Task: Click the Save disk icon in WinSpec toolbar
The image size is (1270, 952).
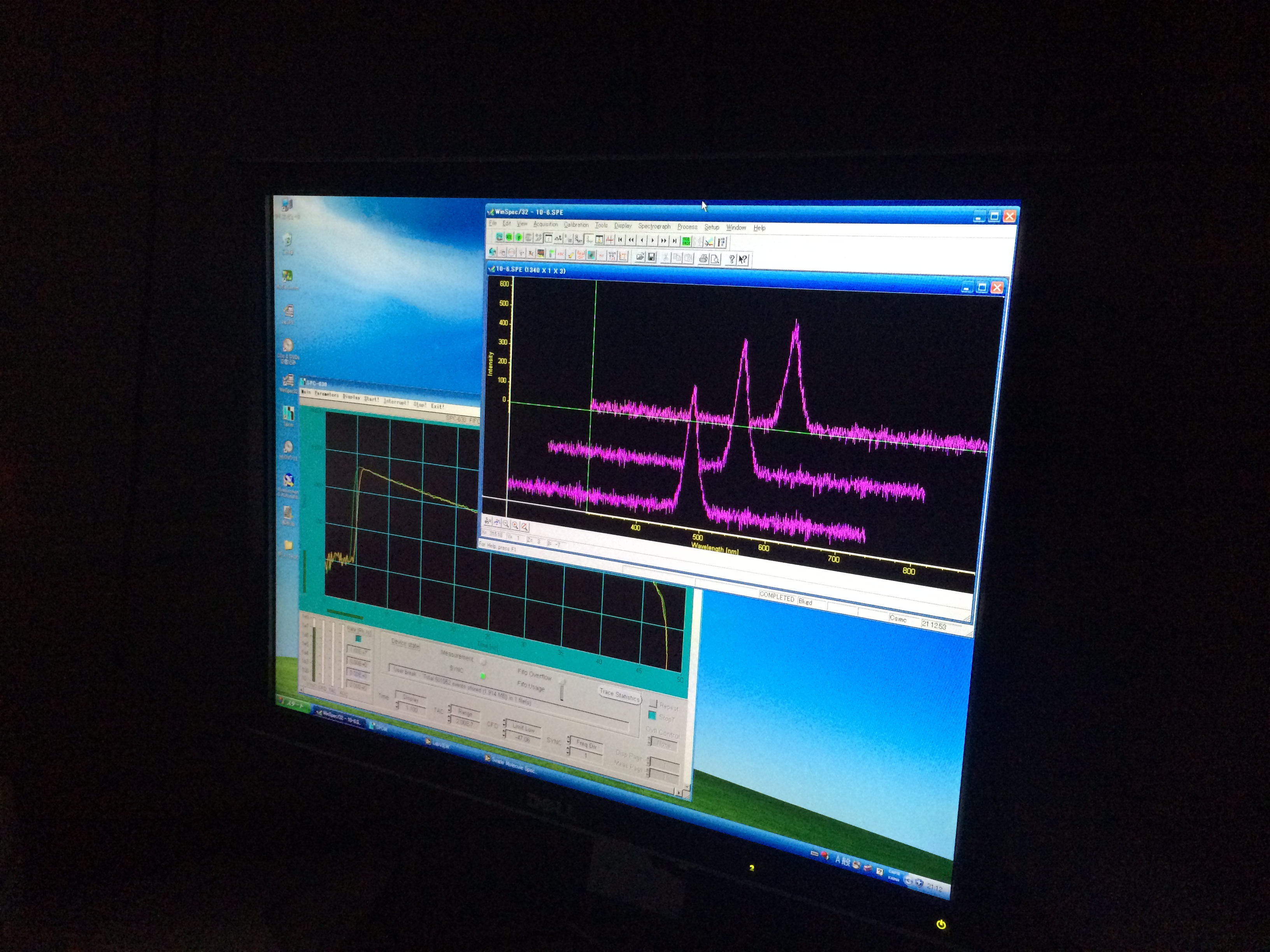Action: coord(652,257)
